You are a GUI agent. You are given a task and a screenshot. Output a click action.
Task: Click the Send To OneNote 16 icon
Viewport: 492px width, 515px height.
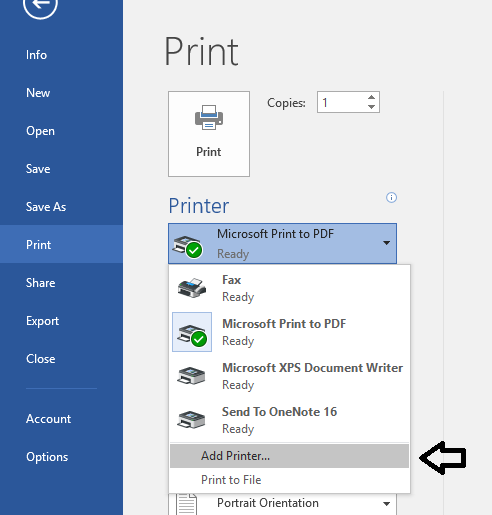(x=191, y=420)
